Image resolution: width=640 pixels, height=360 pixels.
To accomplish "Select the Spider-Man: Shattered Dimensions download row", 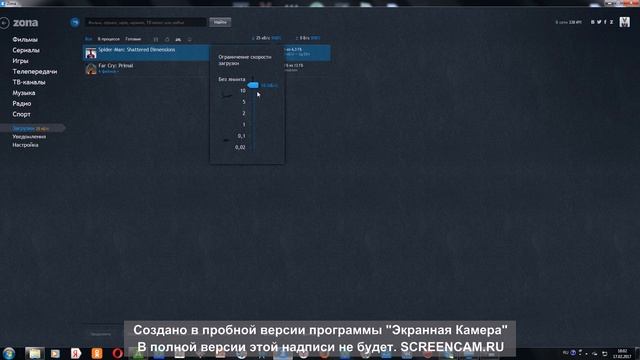I will click(207, 53).
